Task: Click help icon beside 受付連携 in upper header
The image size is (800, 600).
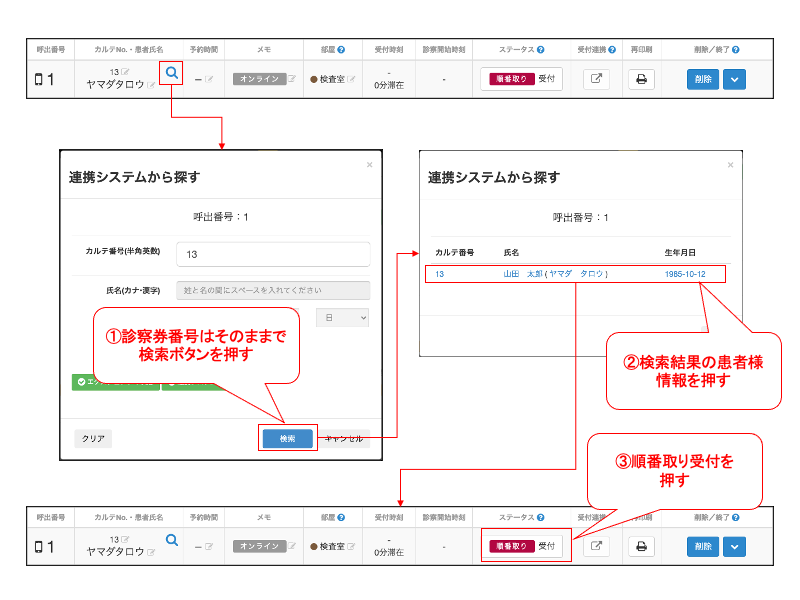Action: pos(612,49)
